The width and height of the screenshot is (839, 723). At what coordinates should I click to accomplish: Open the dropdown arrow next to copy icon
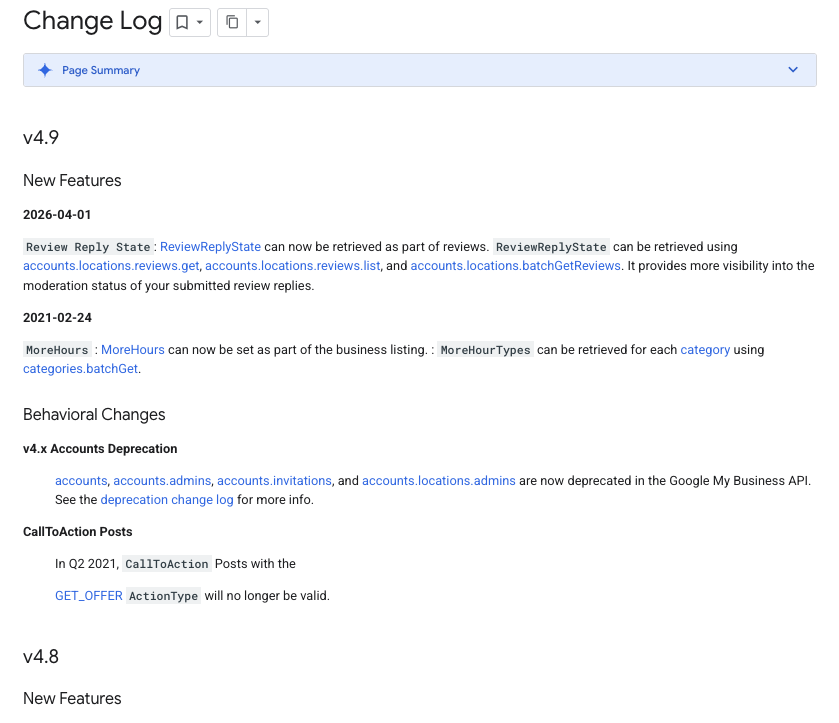(x=257, y=22)
